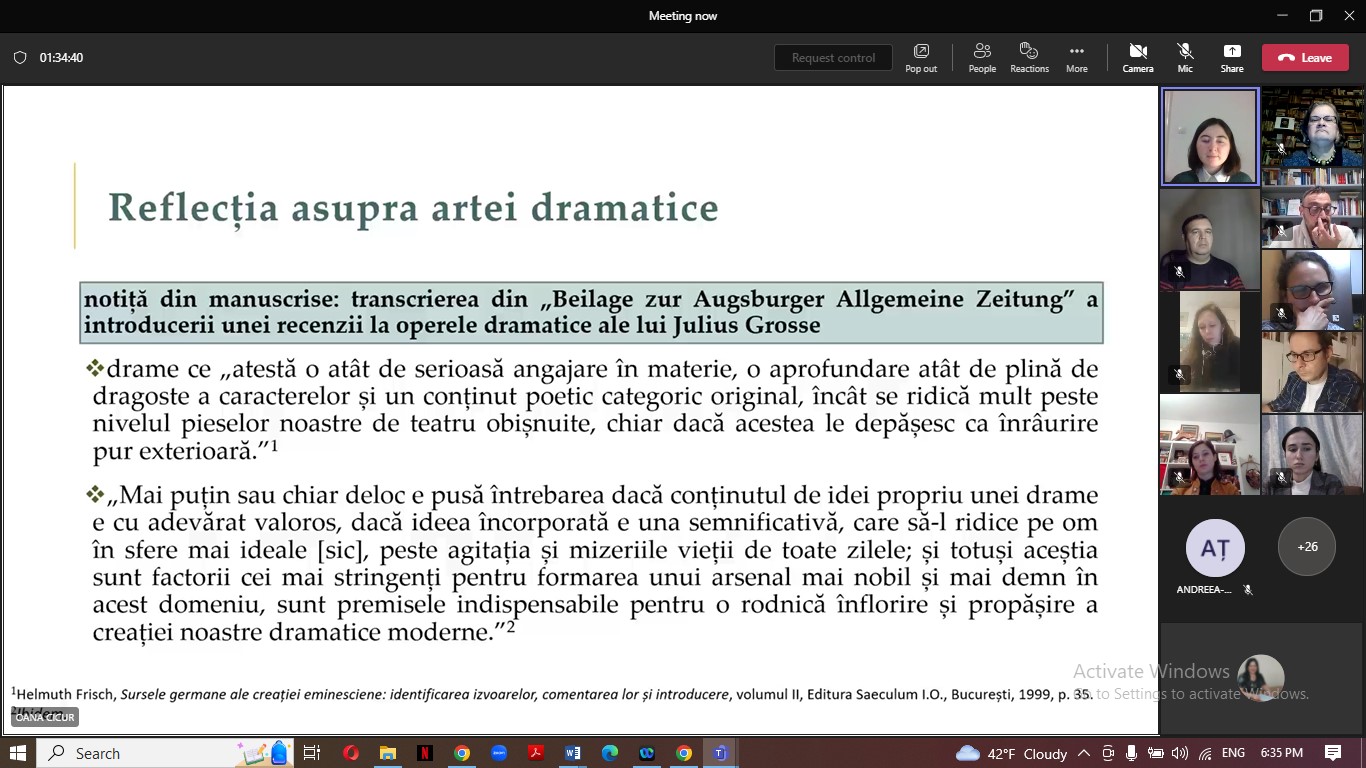
Task: Click the meeting timer 01:34:40
Action: 62,58
